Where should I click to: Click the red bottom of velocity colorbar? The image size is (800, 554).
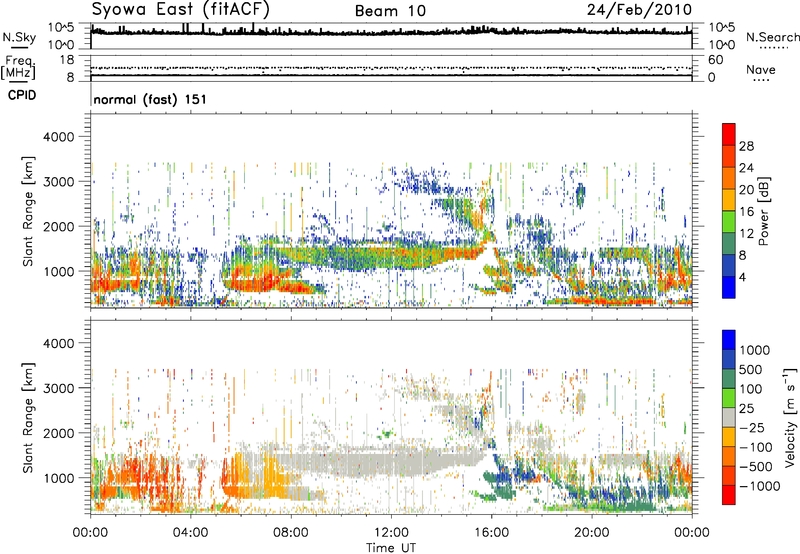click(x=729, y=495)
